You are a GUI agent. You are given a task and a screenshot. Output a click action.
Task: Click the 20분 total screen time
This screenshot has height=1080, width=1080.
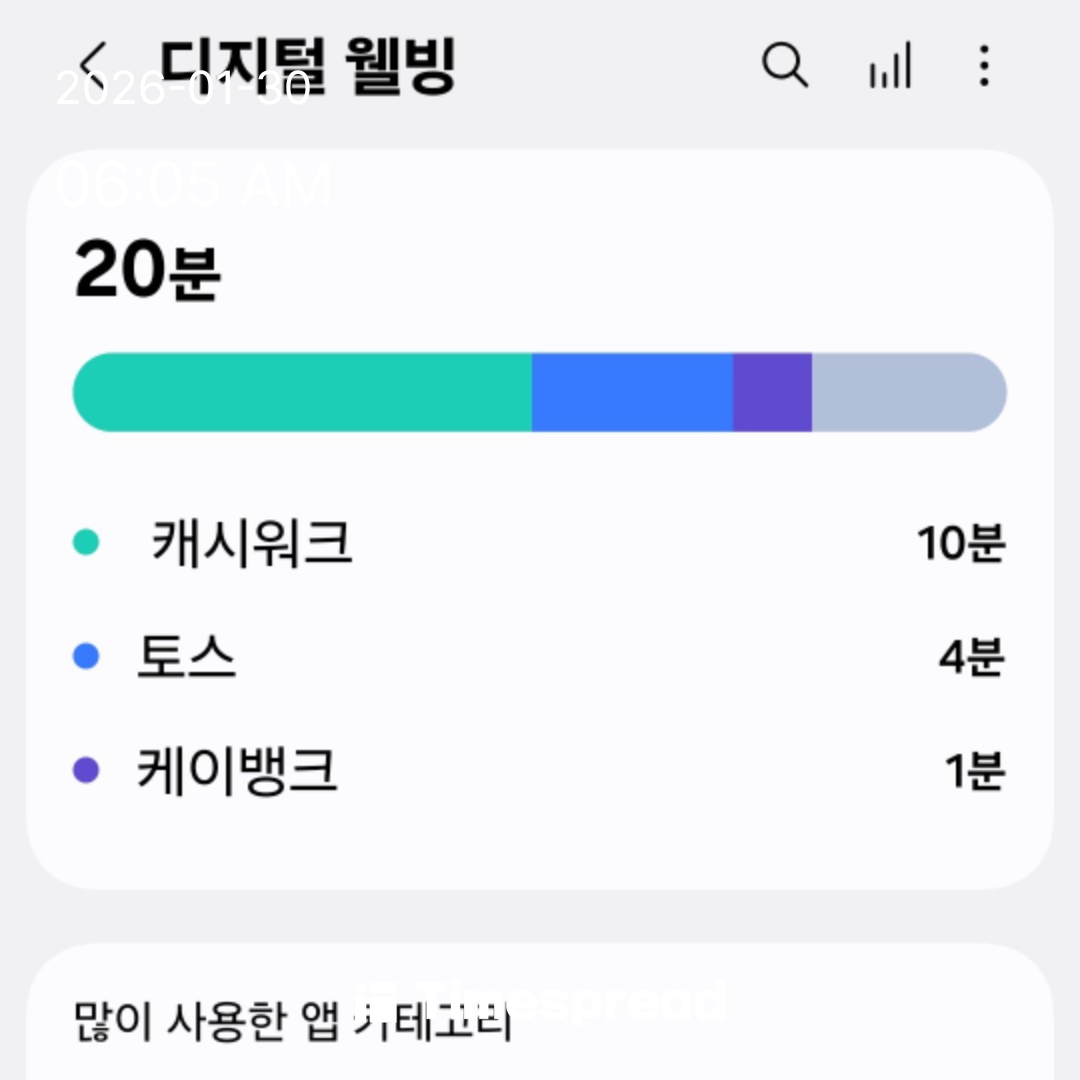(148, 272)
